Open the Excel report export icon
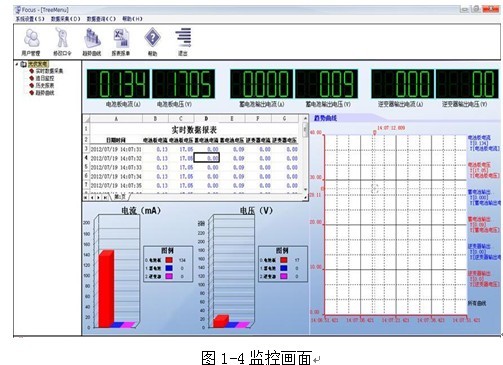Image resolution: width=503 pixels, height=365 pixels. pos(121,42)
